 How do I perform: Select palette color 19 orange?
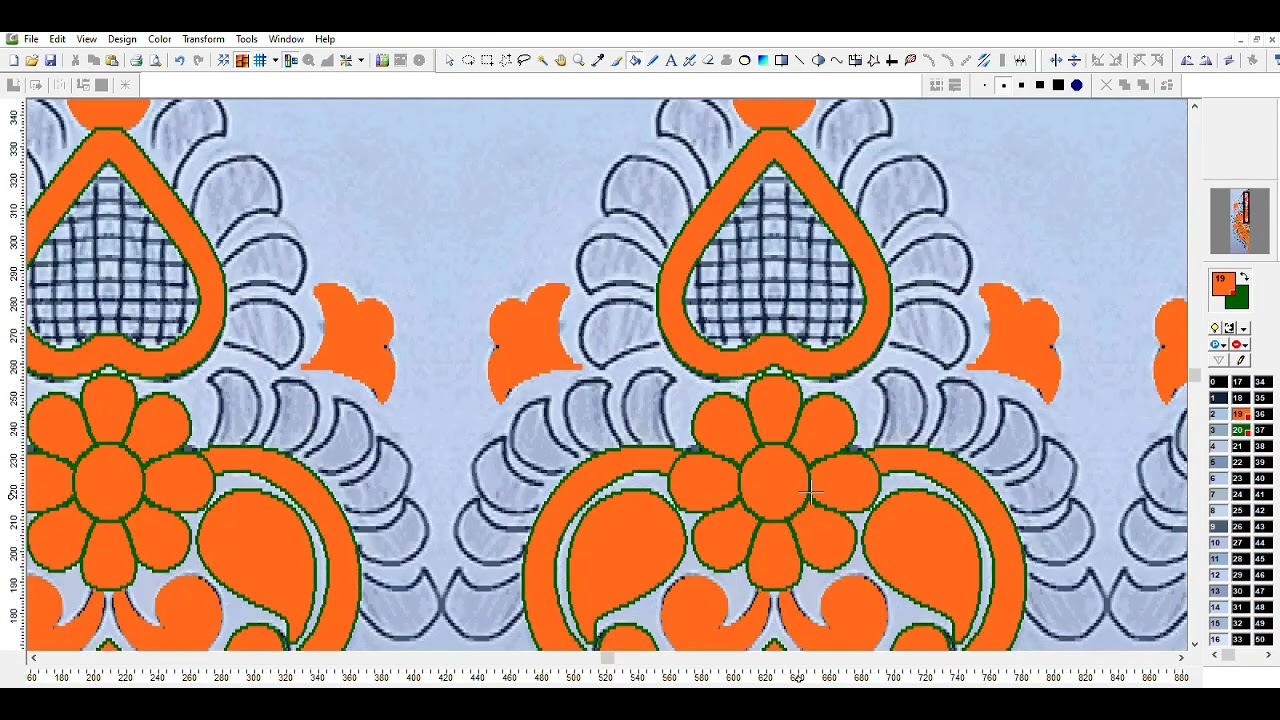tap(1240, 414)
